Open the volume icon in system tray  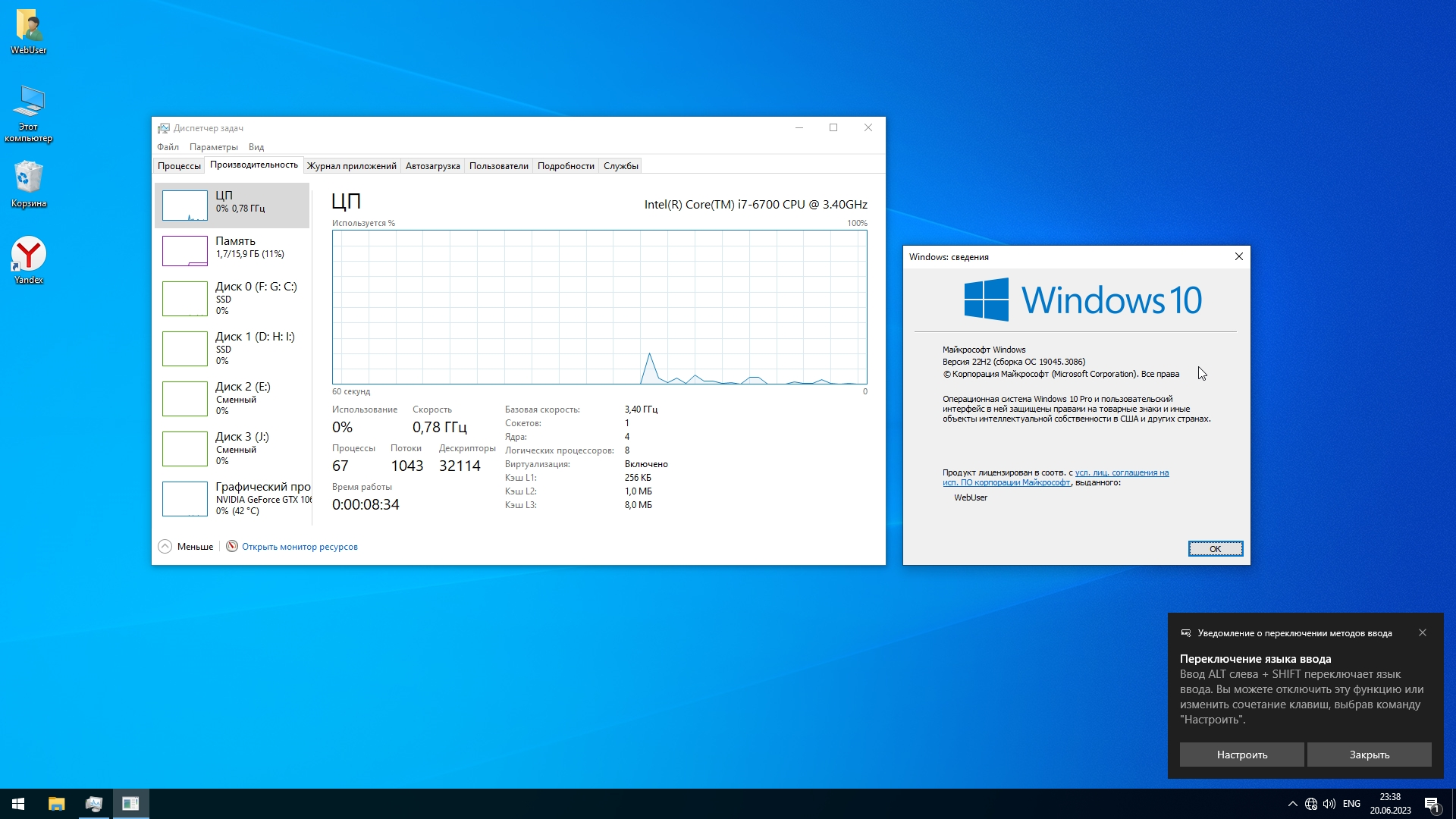[1329, 804]
